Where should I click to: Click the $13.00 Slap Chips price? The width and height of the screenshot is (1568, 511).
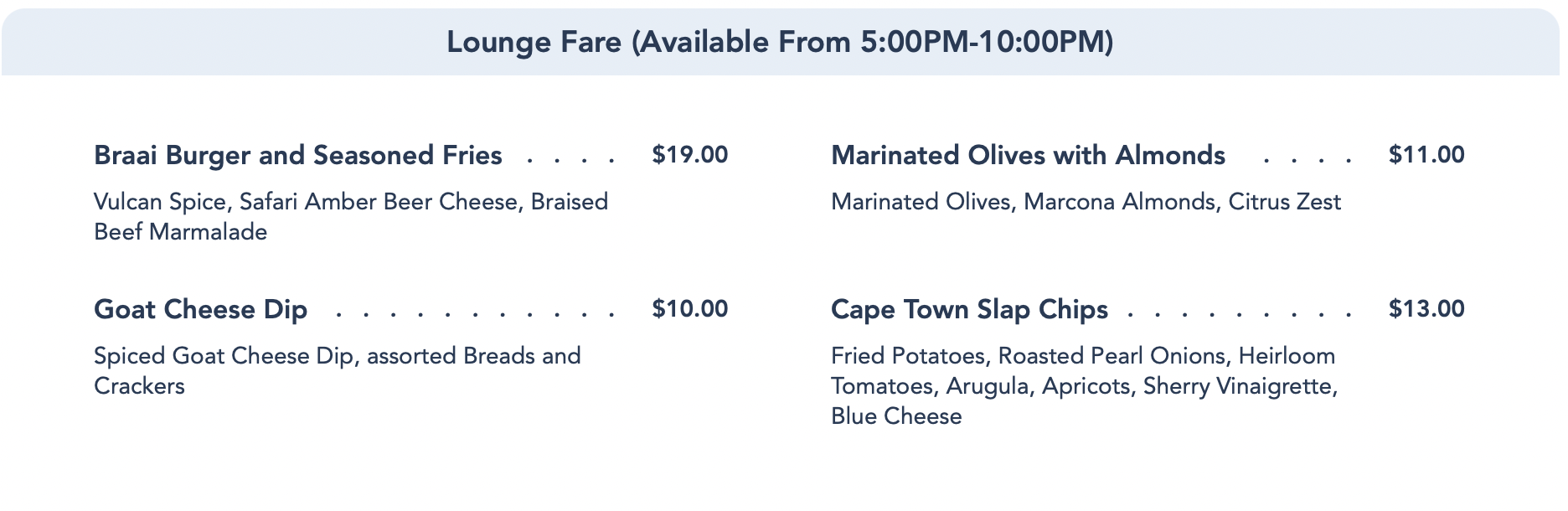tap(1426, 309)
